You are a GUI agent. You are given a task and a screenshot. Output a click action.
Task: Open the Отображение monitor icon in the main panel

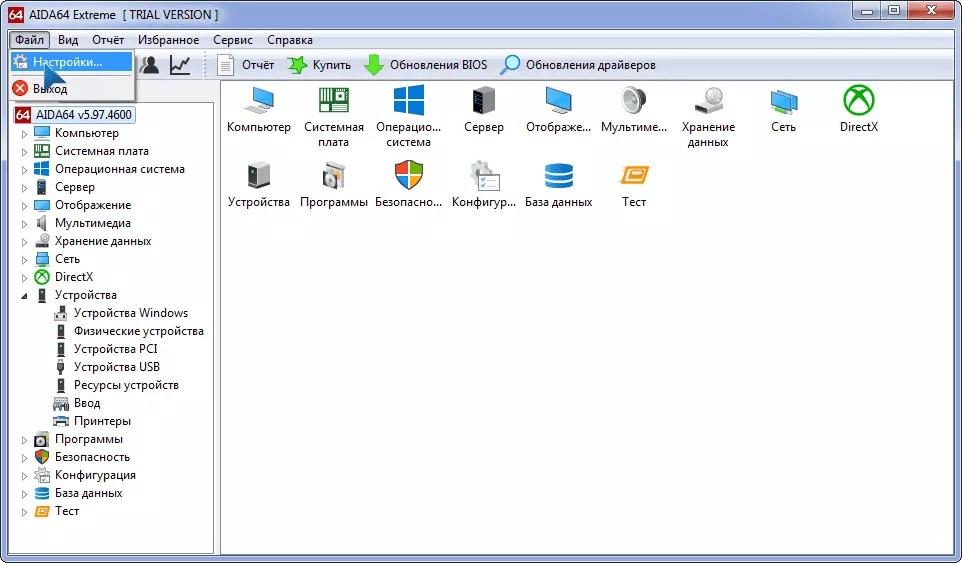(x=558, y=109)
